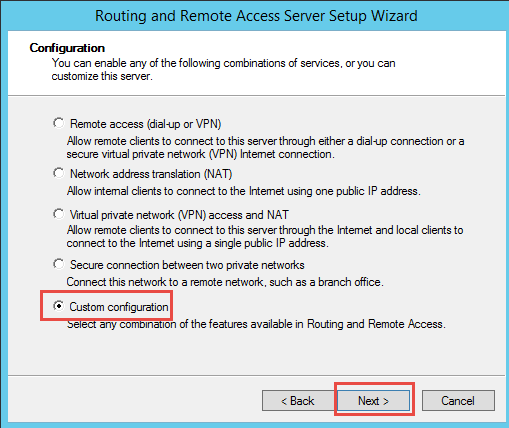Cancel the setup wizard
Screen dimensions: 509x428
click(x=458, y=401)
